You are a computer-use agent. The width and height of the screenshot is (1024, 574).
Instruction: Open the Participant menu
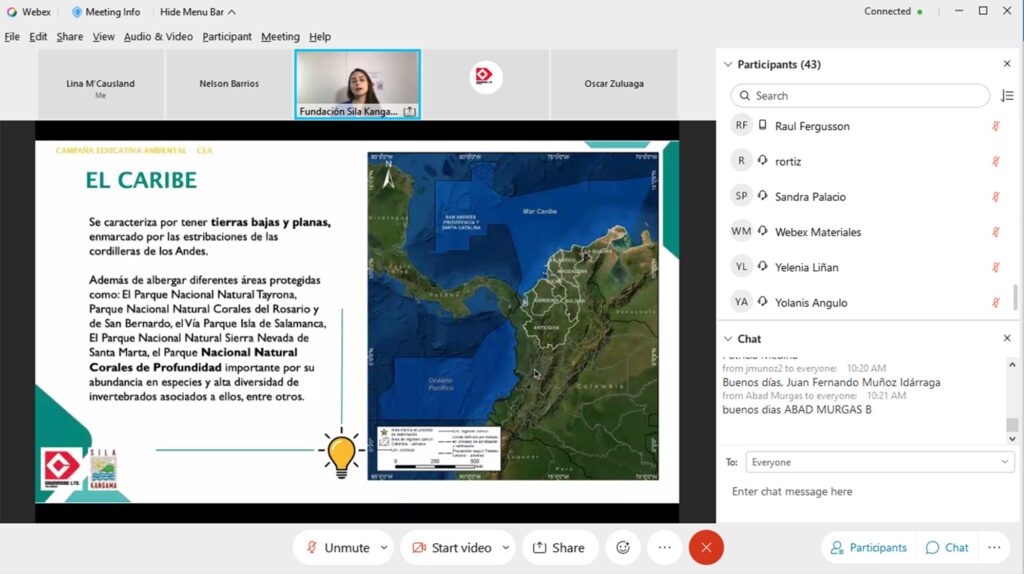pos(227,37)
